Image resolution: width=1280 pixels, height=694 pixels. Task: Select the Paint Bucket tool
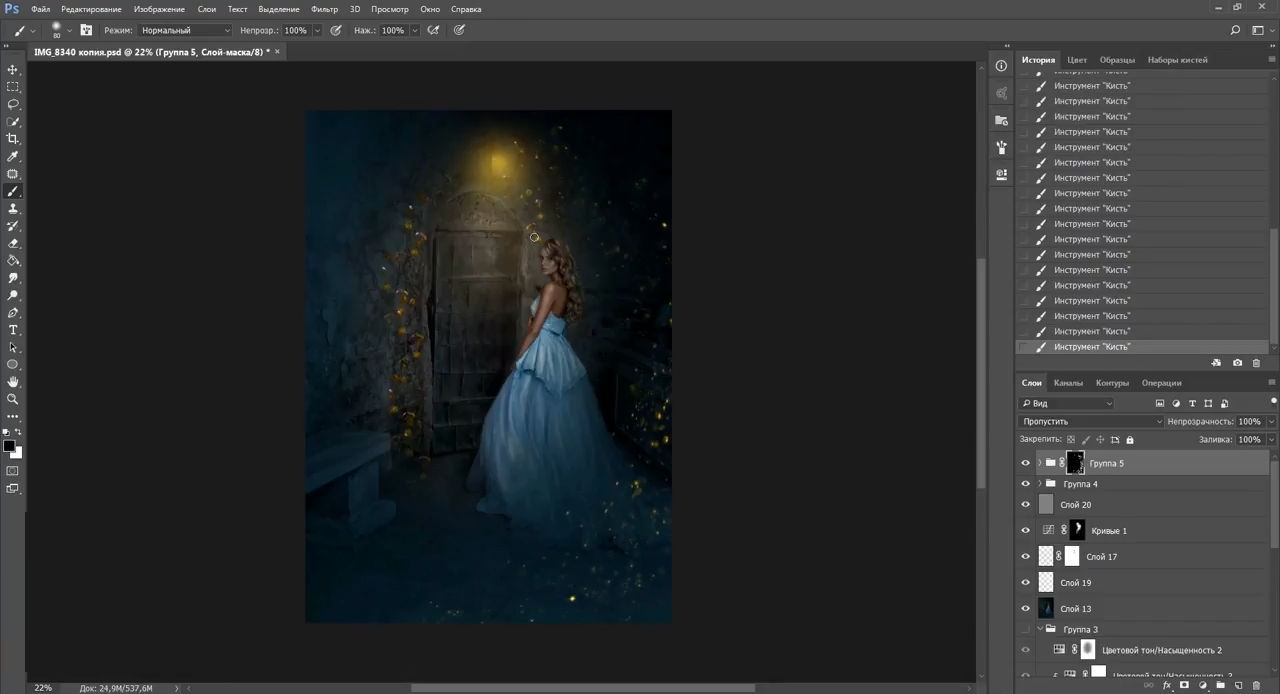click(x=13, y=261)
